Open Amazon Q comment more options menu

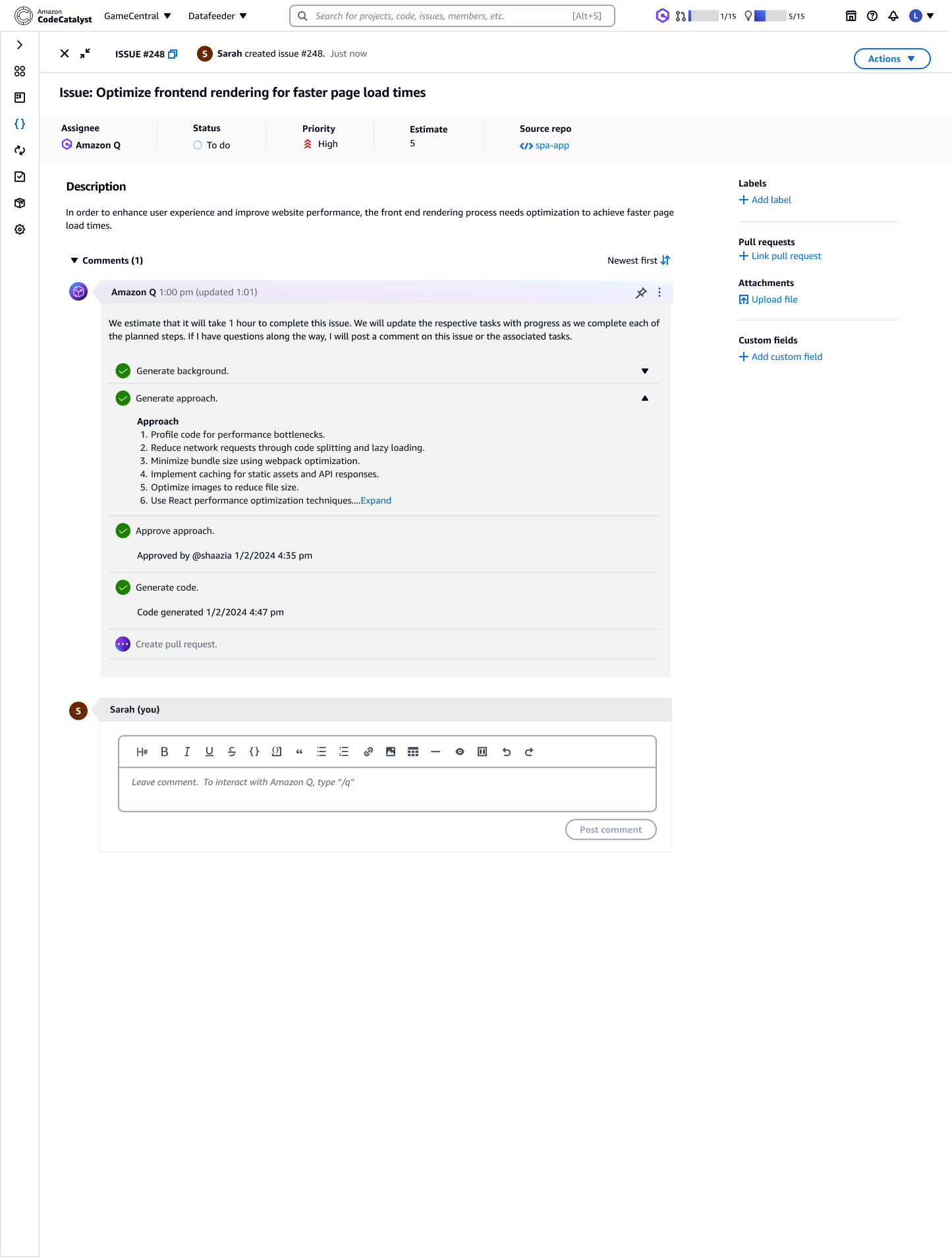pyautogui.click(x=659, y=293)
